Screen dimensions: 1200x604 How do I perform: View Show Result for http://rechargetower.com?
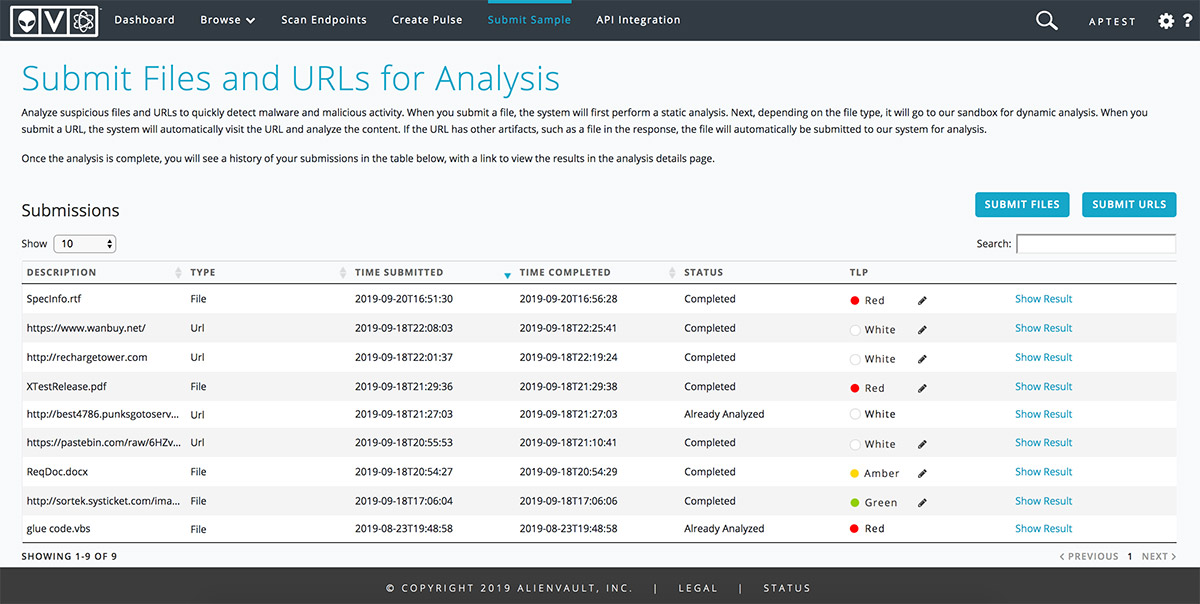coord(1043,357)
